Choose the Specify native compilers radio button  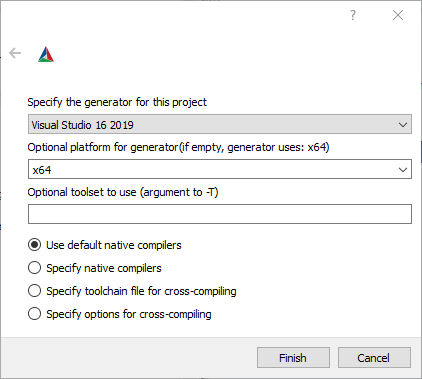[x=34, y=268]
